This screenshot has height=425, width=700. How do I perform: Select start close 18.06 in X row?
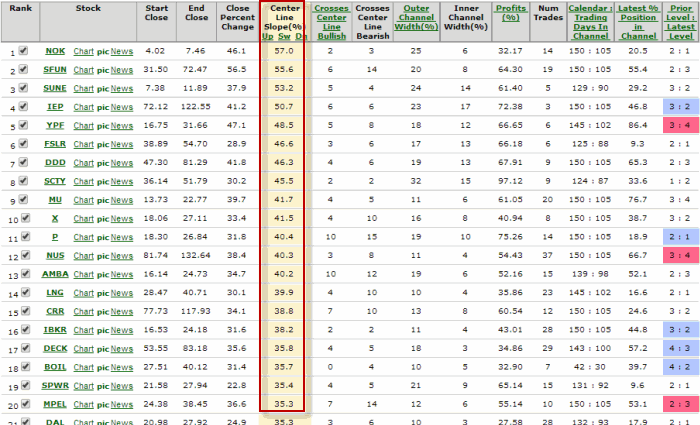tap(155, 218)
